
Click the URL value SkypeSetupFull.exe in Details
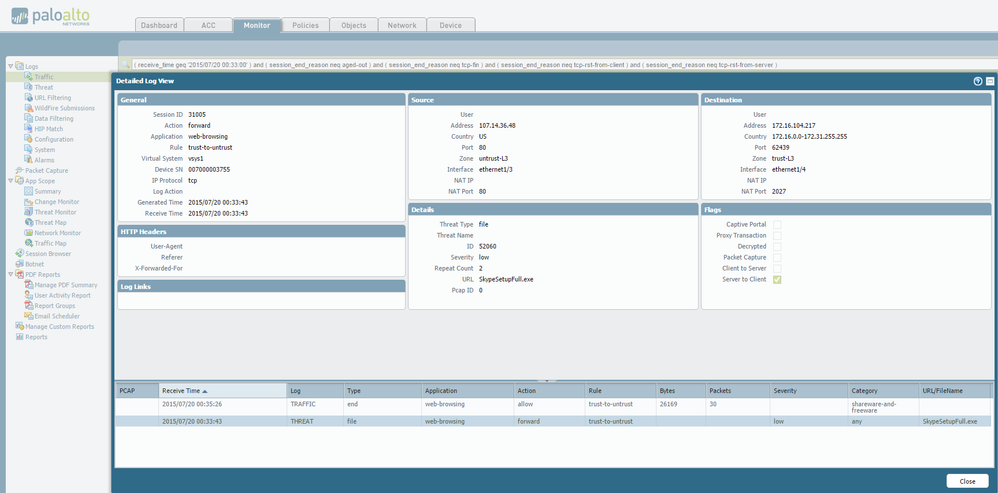pos(506,279)
